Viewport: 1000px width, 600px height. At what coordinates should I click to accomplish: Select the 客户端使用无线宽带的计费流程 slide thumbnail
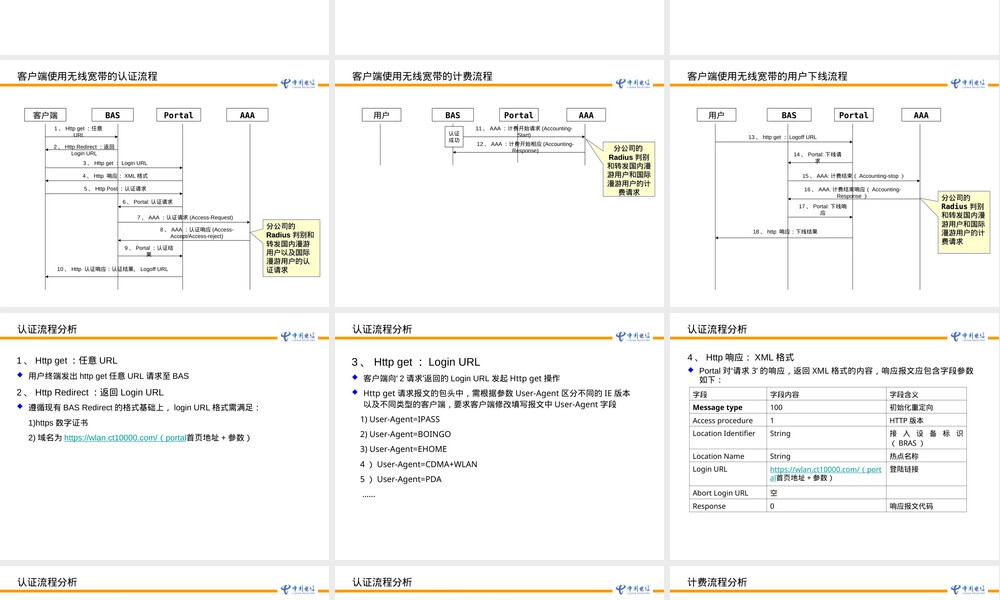(499, 184)
